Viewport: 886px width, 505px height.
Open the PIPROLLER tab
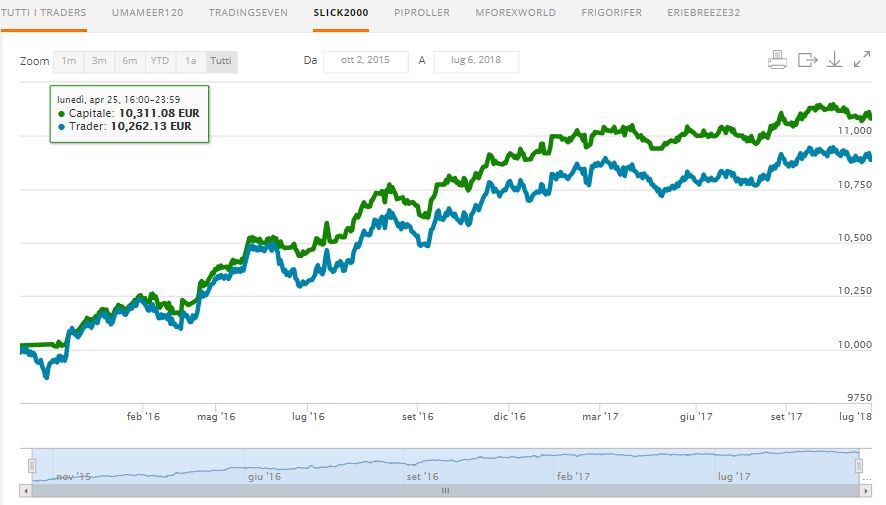[x=422, y=12]
